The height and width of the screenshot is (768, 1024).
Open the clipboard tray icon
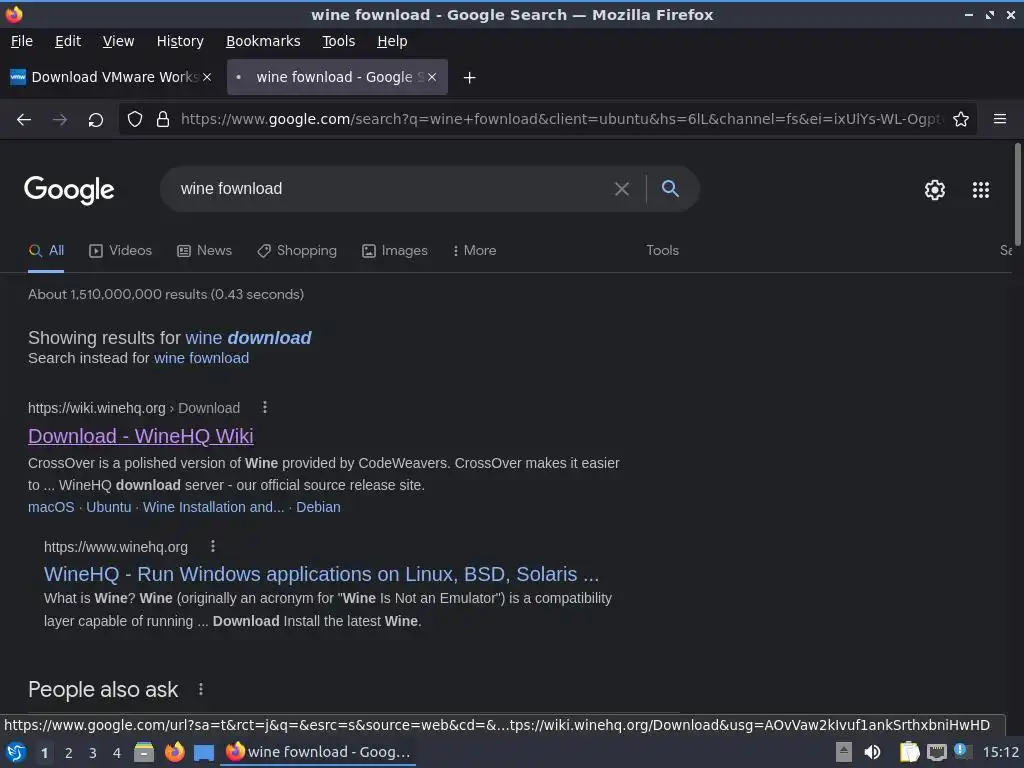(909, 752)
